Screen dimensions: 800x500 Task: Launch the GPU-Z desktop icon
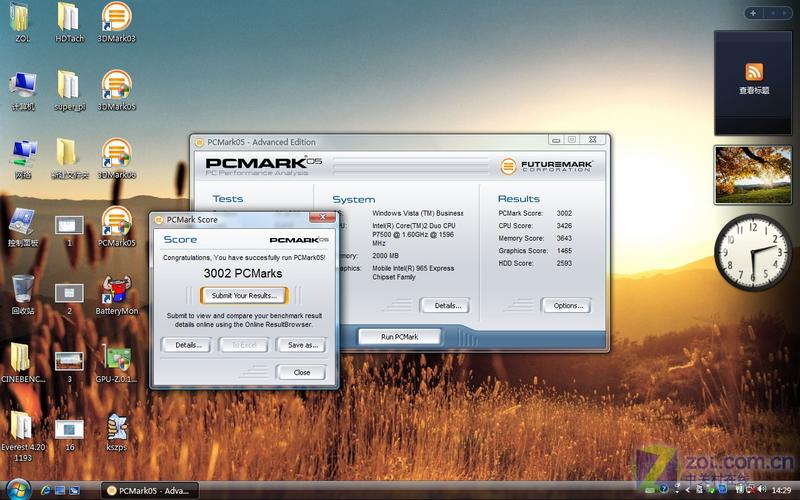[x=116, y=363]
